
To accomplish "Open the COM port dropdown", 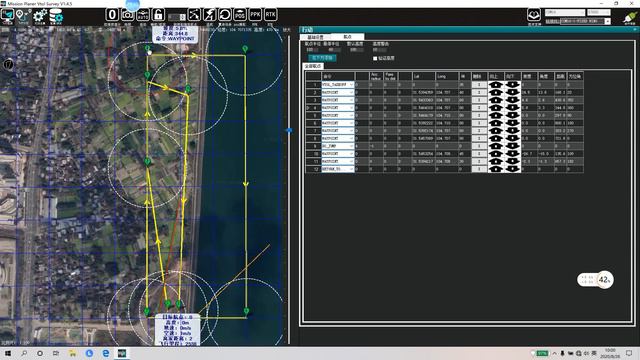I will (x=565, y=13).
